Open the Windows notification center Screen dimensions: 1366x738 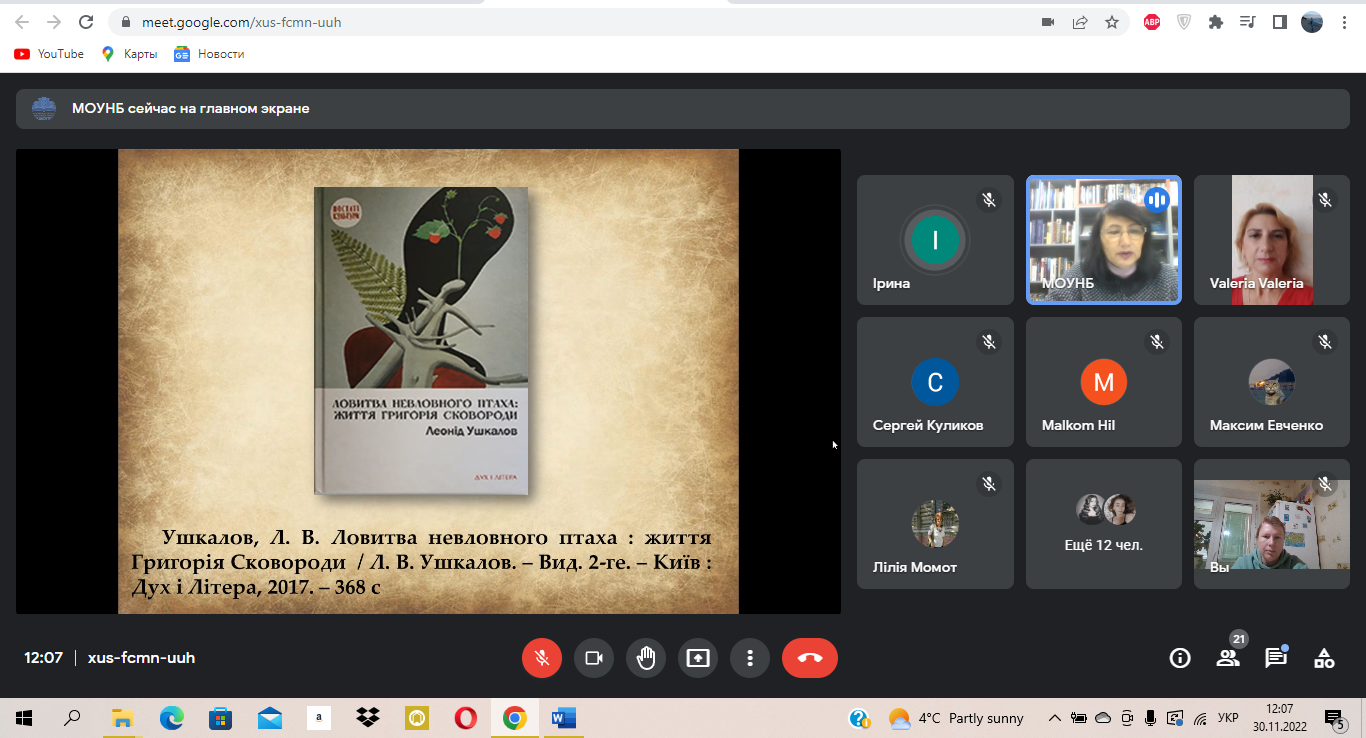coord(1334,718)
